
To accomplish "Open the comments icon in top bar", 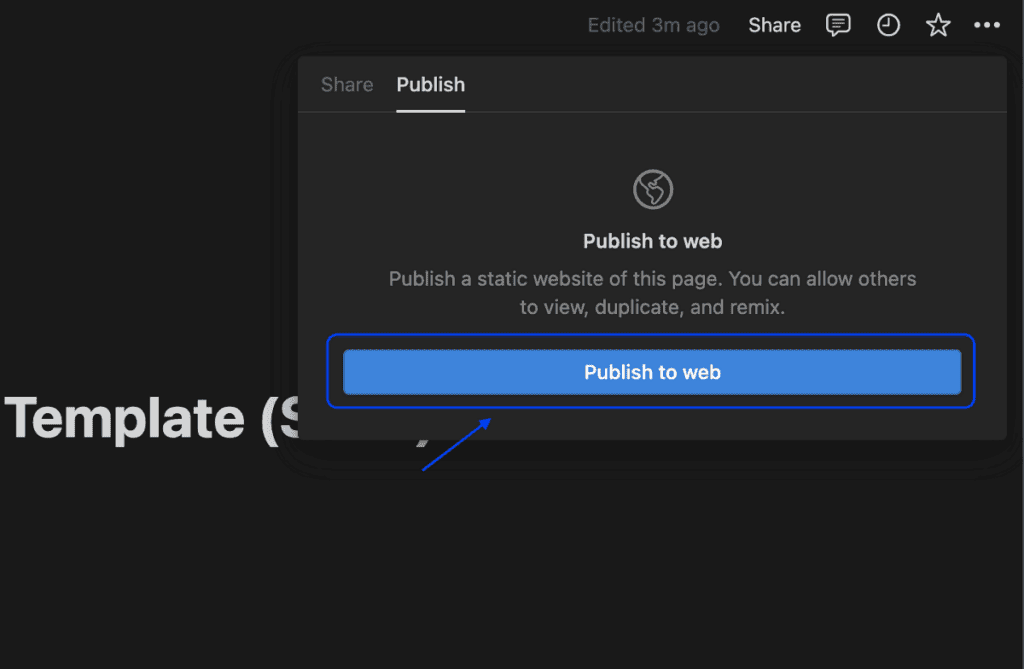I will click(x=838, y=26).
